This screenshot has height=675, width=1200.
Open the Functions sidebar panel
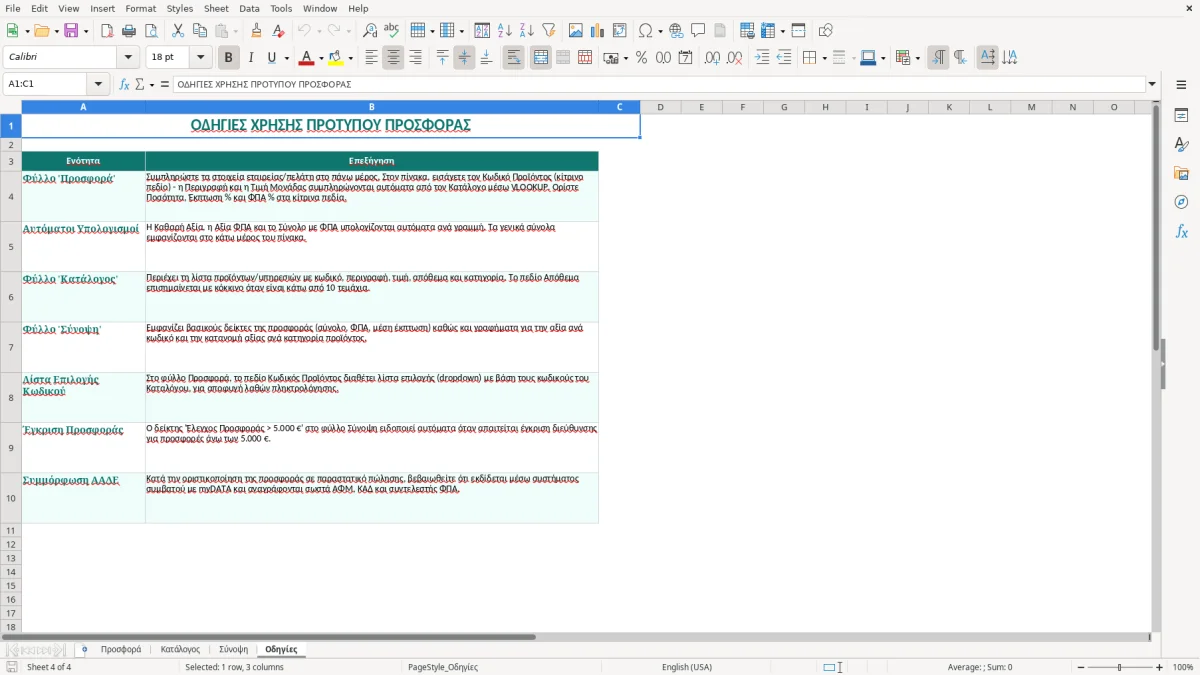pos(1181,231)
